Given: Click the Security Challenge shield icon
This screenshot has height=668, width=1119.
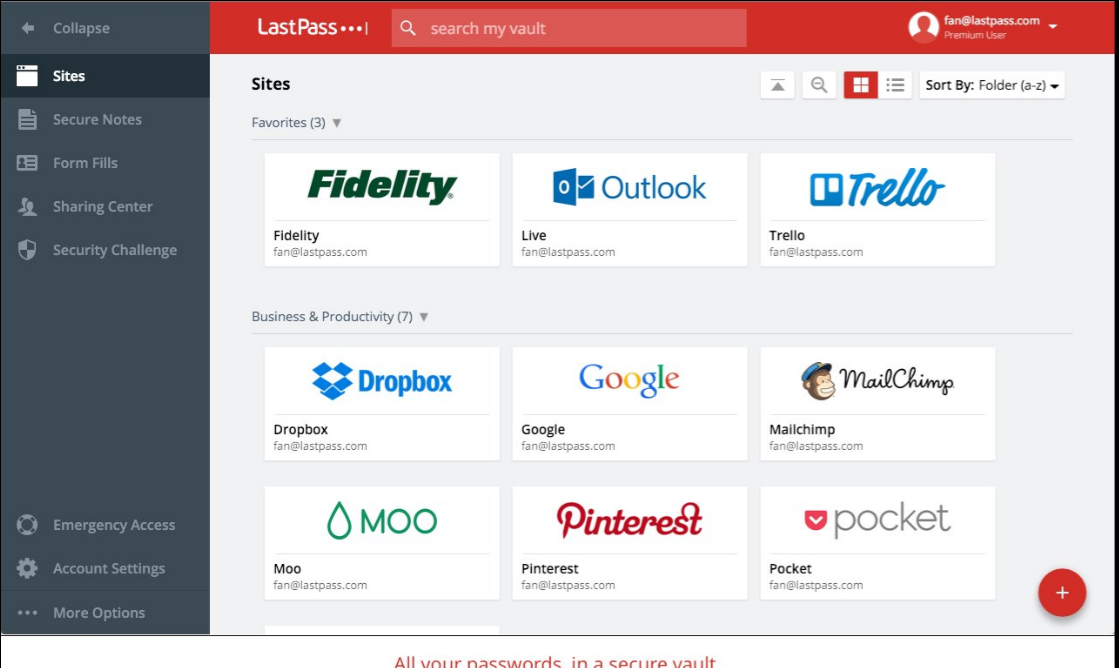Looking at the screenshot, I should click(x=27, y=250).
